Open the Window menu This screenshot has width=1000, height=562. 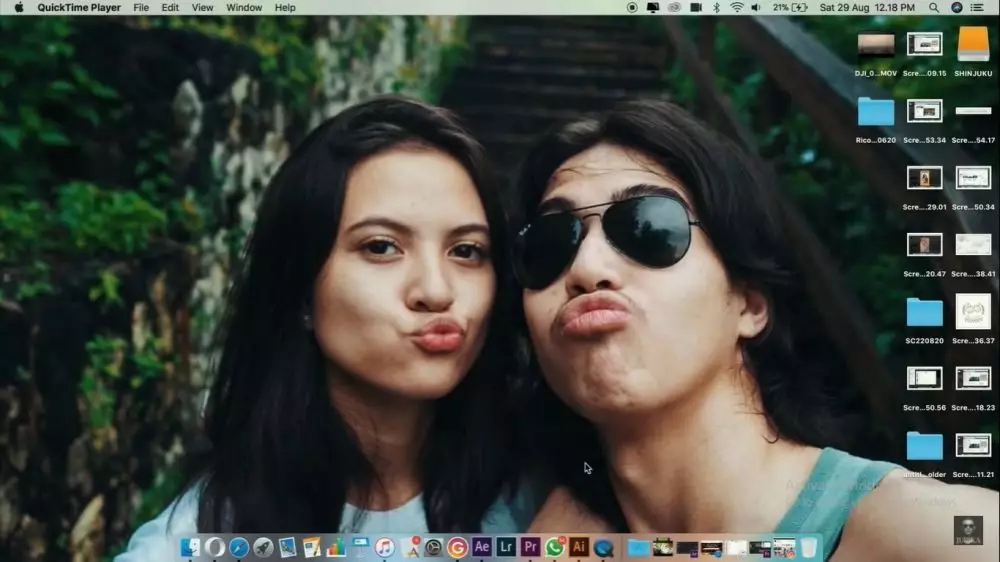(x=244, y=7)
